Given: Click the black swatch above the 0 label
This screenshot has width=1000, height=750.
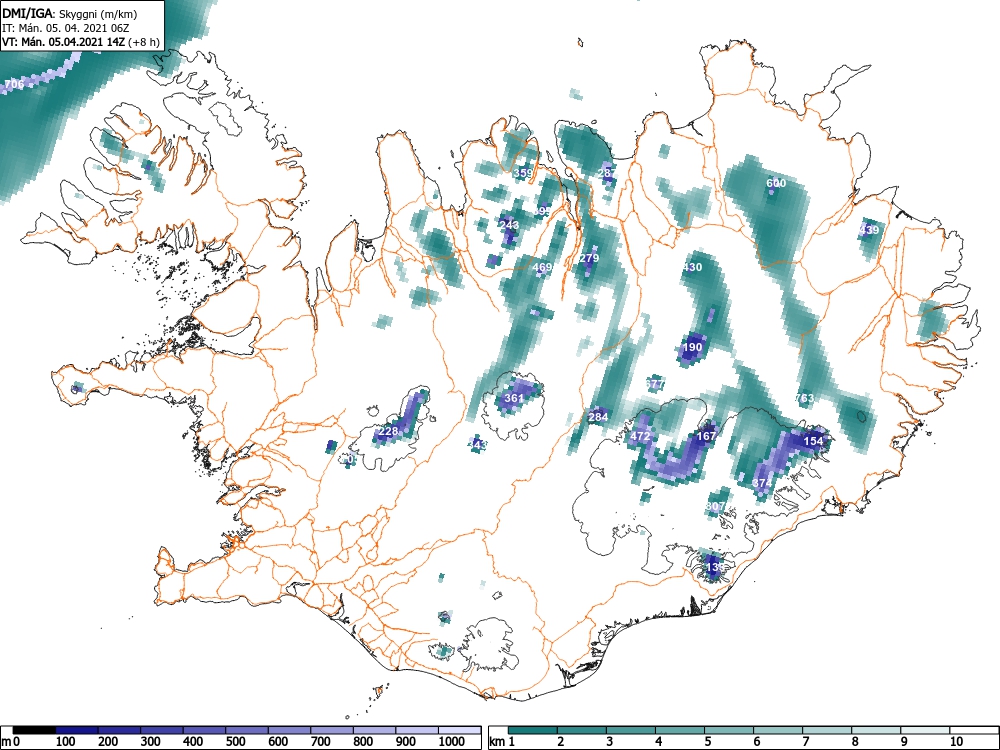Looking at the screenshot, I should [34, 730].
